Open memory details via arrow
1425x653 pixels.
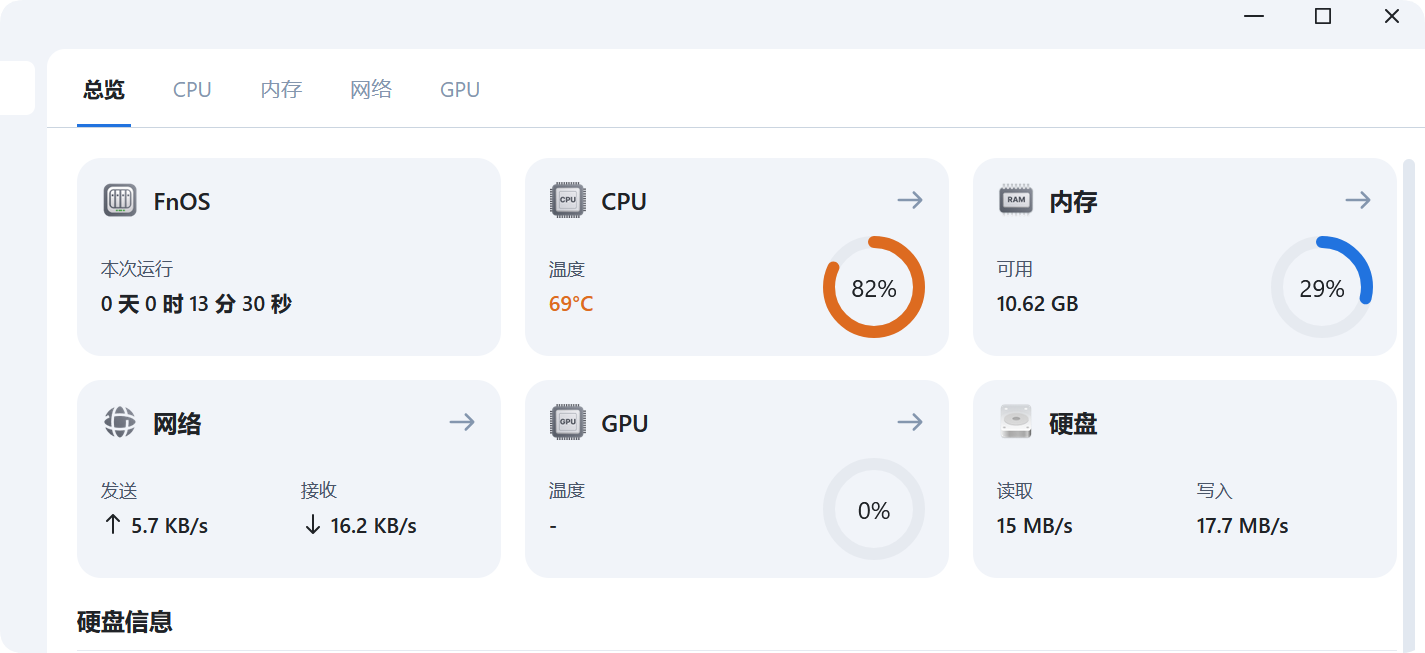click(1358, 200)
